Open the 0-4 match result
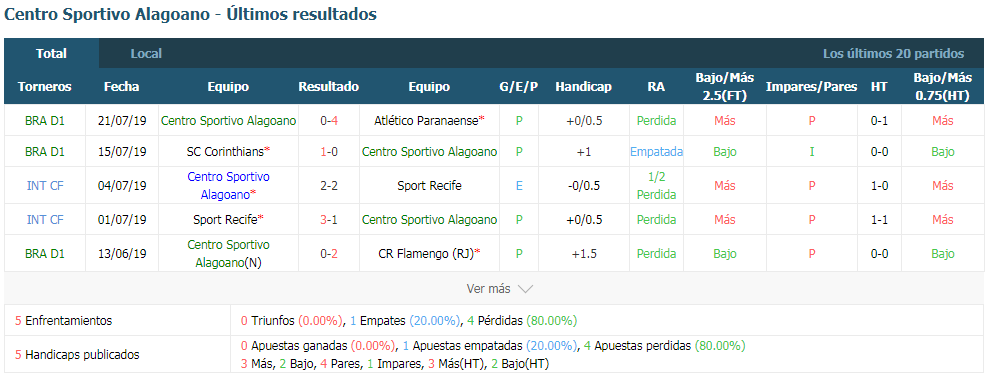This screenshot has height=377, width=985. [x=329, y=121]
